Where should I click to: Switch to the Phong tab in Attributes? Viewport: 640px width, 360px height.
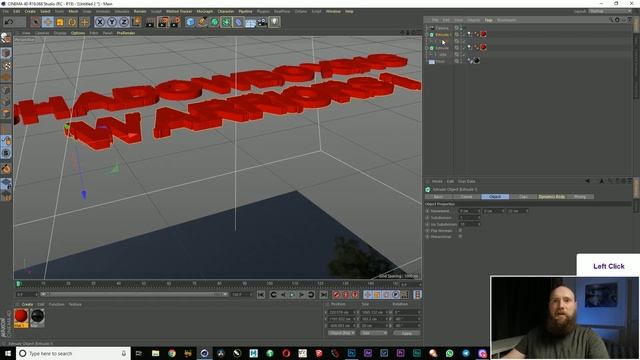[x=580, y=197]
